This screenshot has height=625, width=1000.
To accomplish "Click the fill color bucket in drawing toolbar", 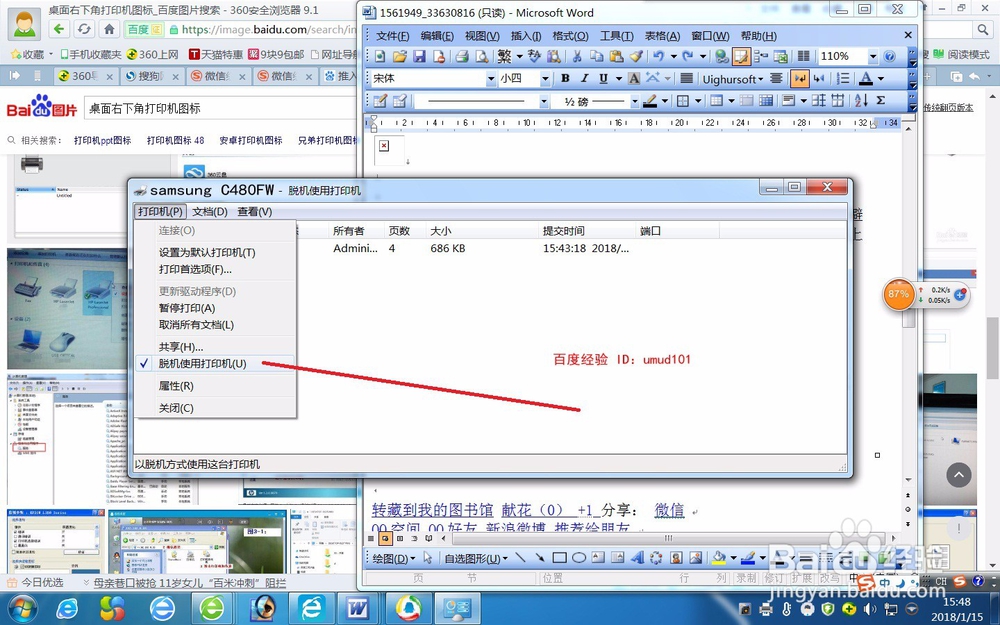I will coord(719,558).
